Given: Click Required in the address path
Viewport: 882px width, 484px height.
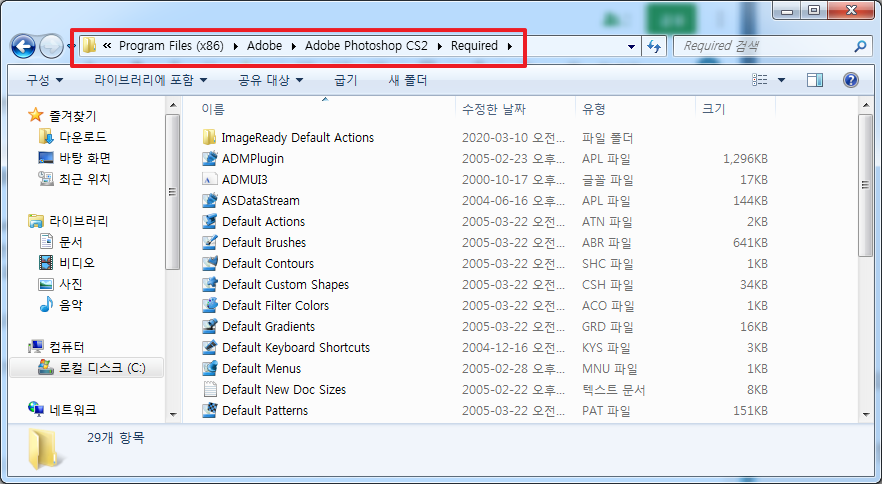Looking at the screenshot, I should coord(474,46).
